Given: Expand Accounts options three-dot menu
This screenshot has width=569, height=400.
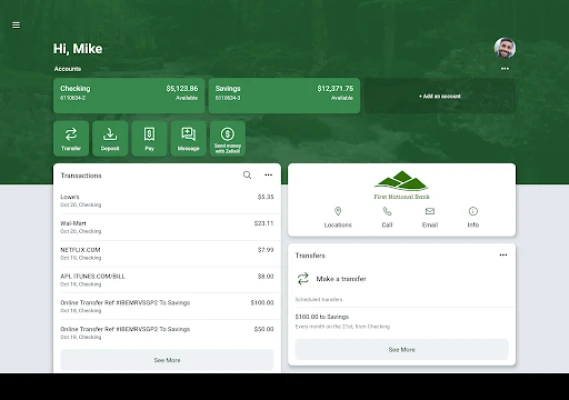Looking at the screenshot, I should pyautogui.click(x=505, y=69).
